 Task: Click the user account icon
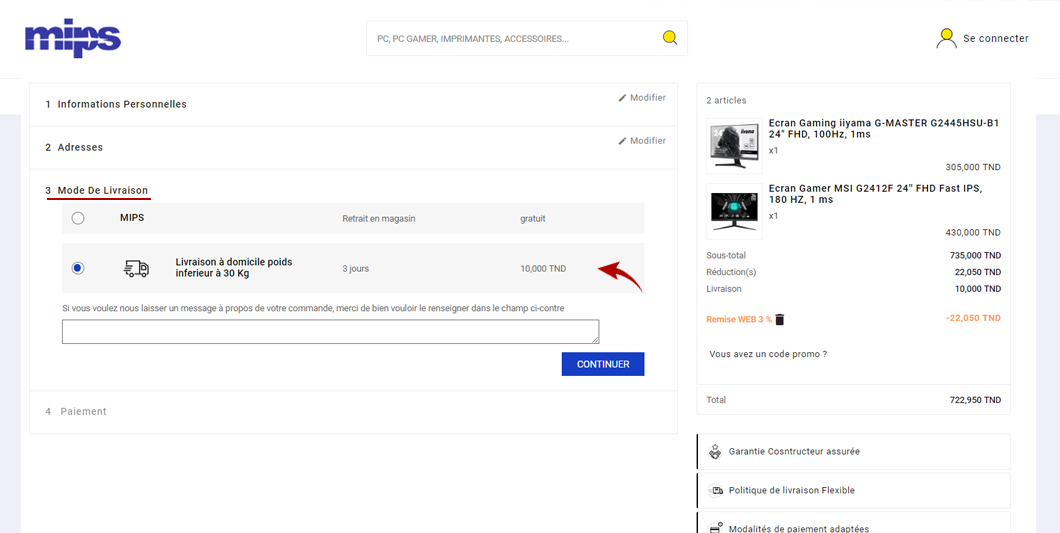click(946, 39)
